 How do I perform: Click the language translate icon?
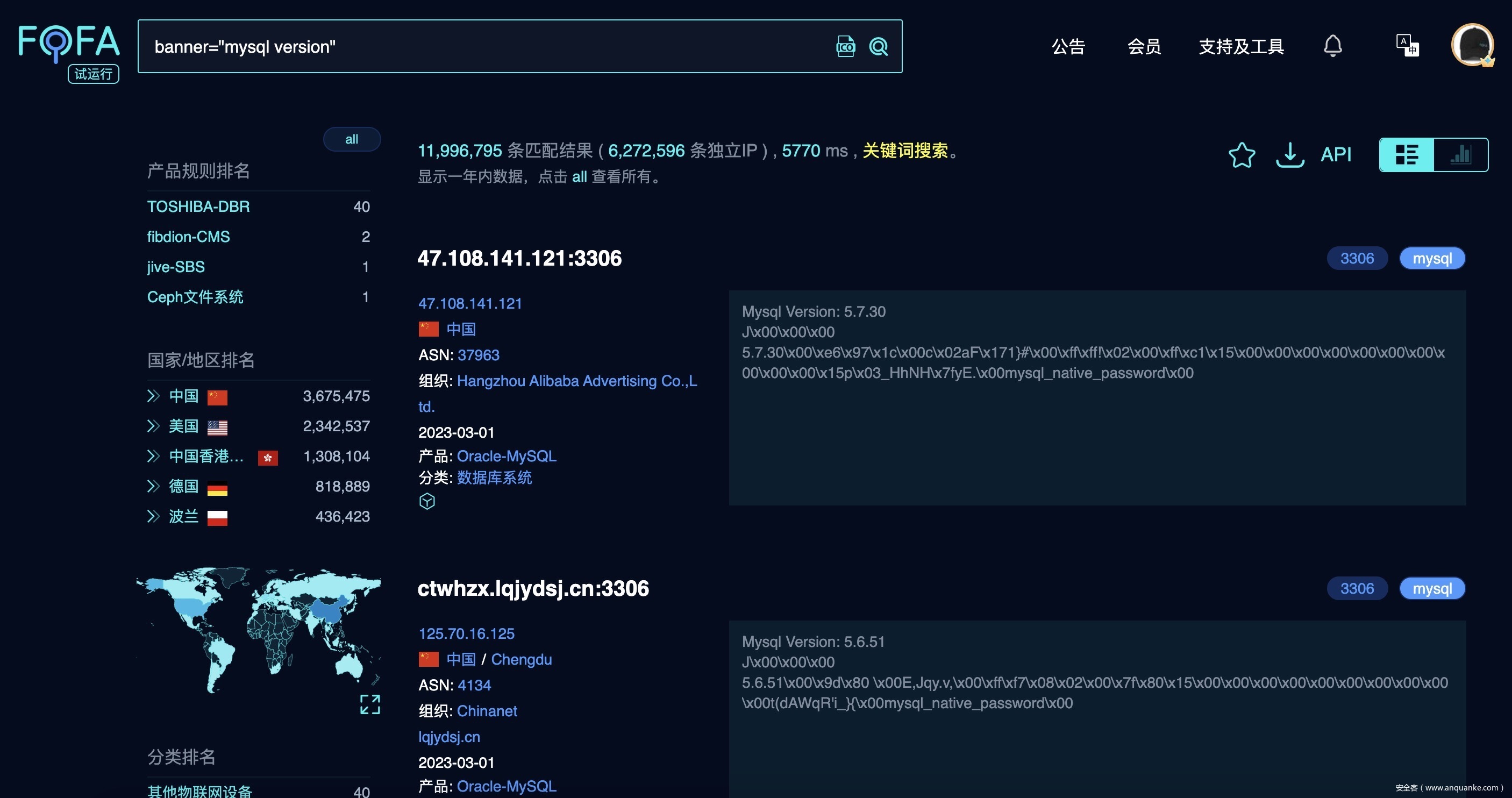coord(1407,45)
